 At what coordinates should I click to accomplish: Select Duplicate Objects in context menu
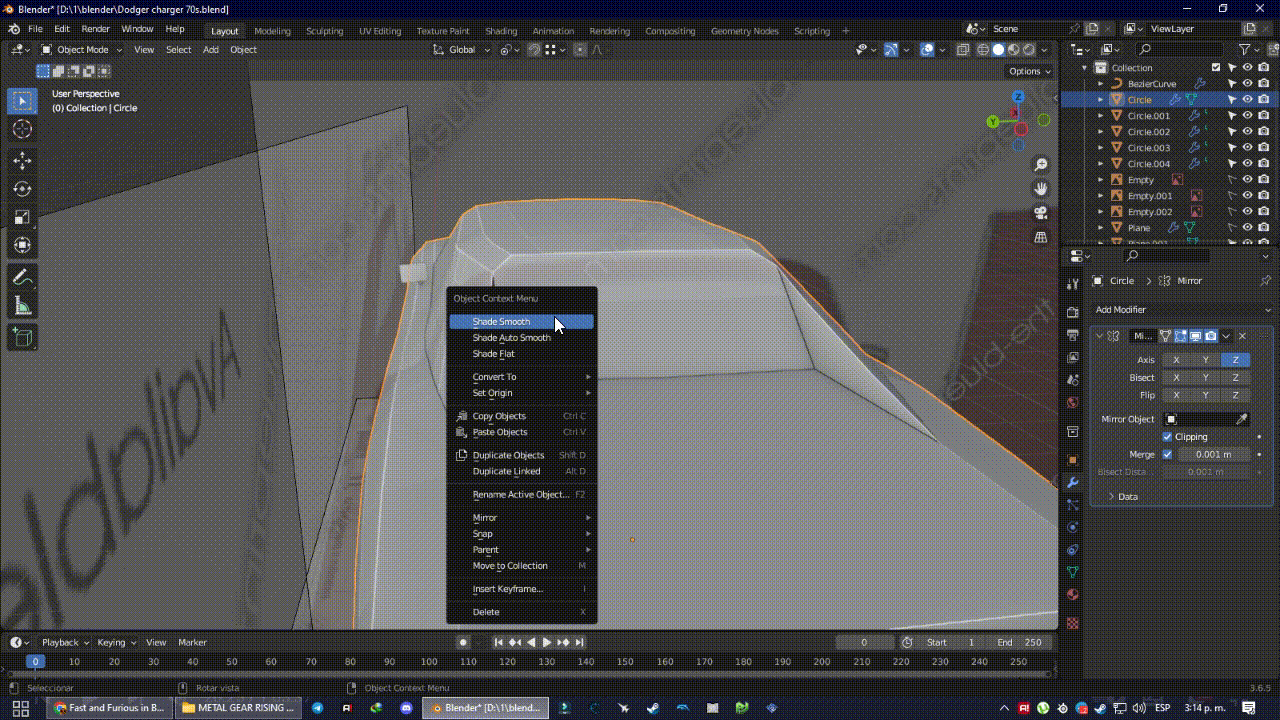coord(521,455)
